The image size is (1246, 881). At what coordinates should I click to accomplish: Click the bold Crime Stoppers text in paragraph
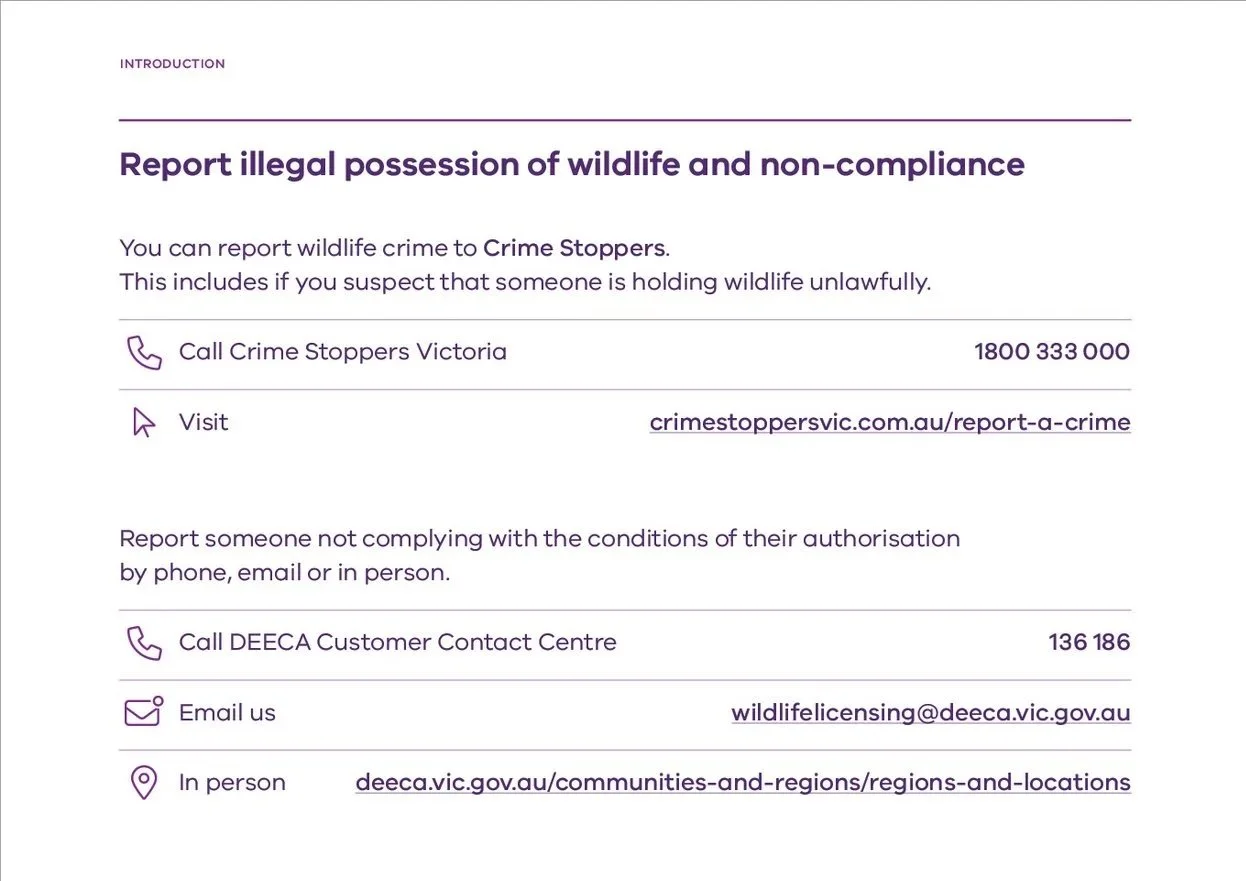tap(574, 248)
